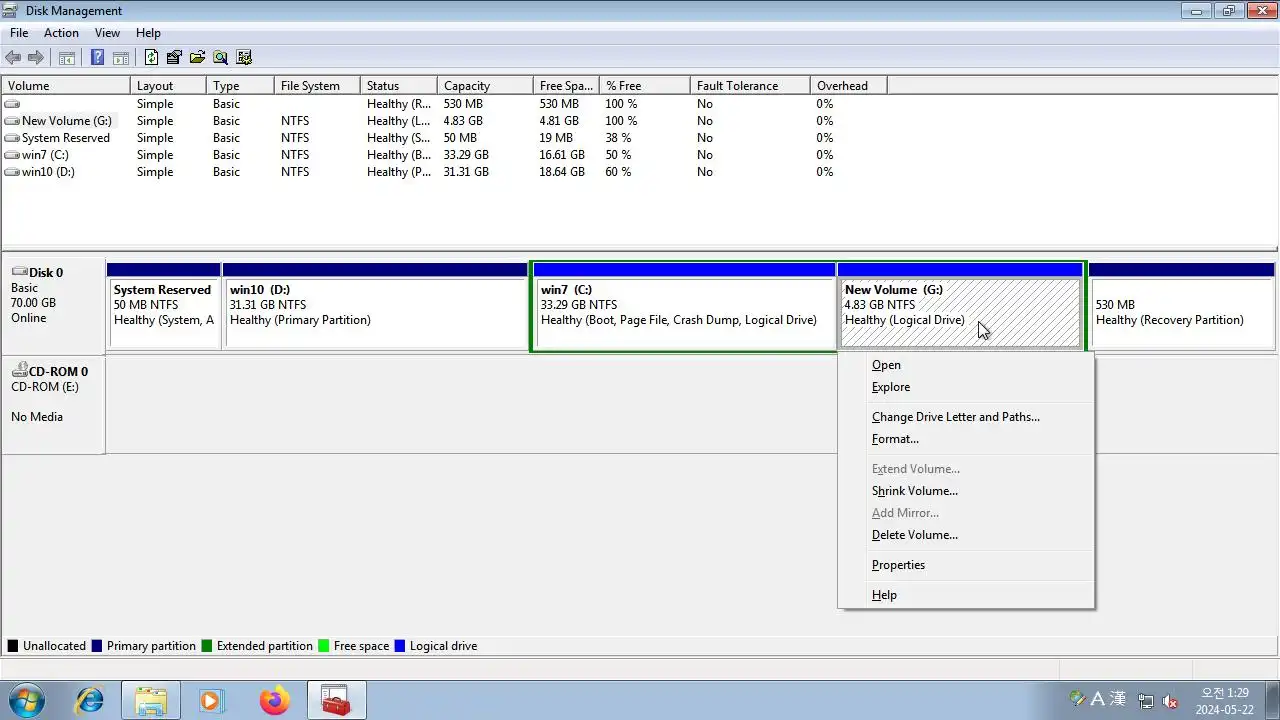The image size is (1280, 720).
Task: Click the Explore magnifier toolbar icon
Action: (x=220, y=58)
